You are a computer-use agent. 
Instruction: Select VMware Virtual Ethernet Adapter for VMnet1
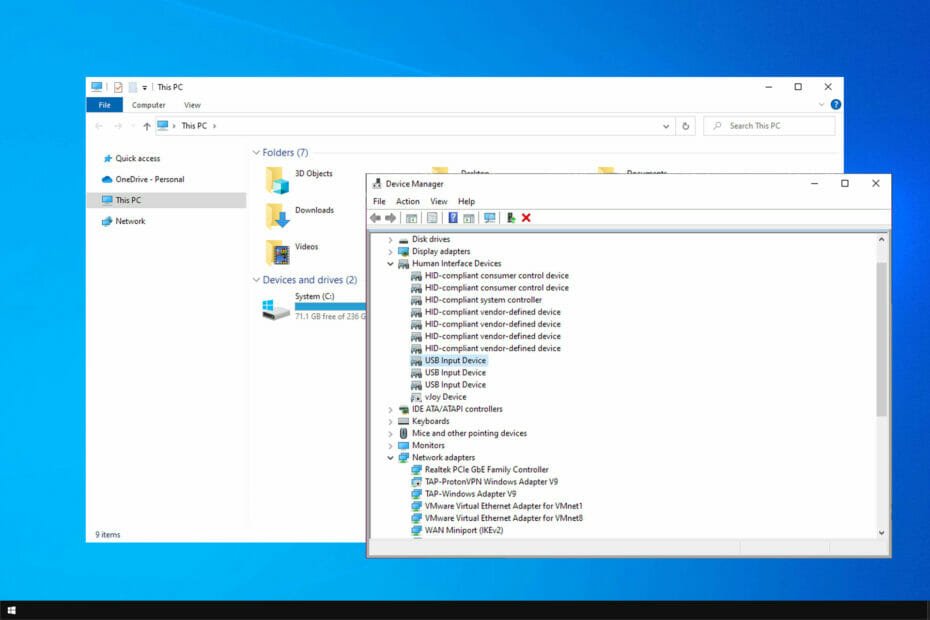[x=504, y=506]
